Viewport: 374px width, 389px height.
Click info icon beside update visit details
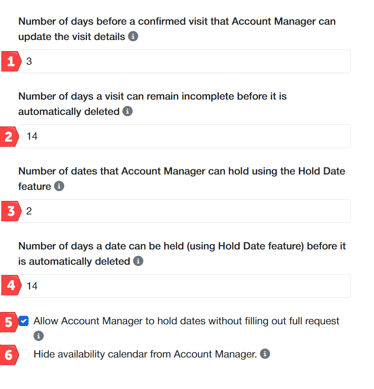tap(133, 36)
